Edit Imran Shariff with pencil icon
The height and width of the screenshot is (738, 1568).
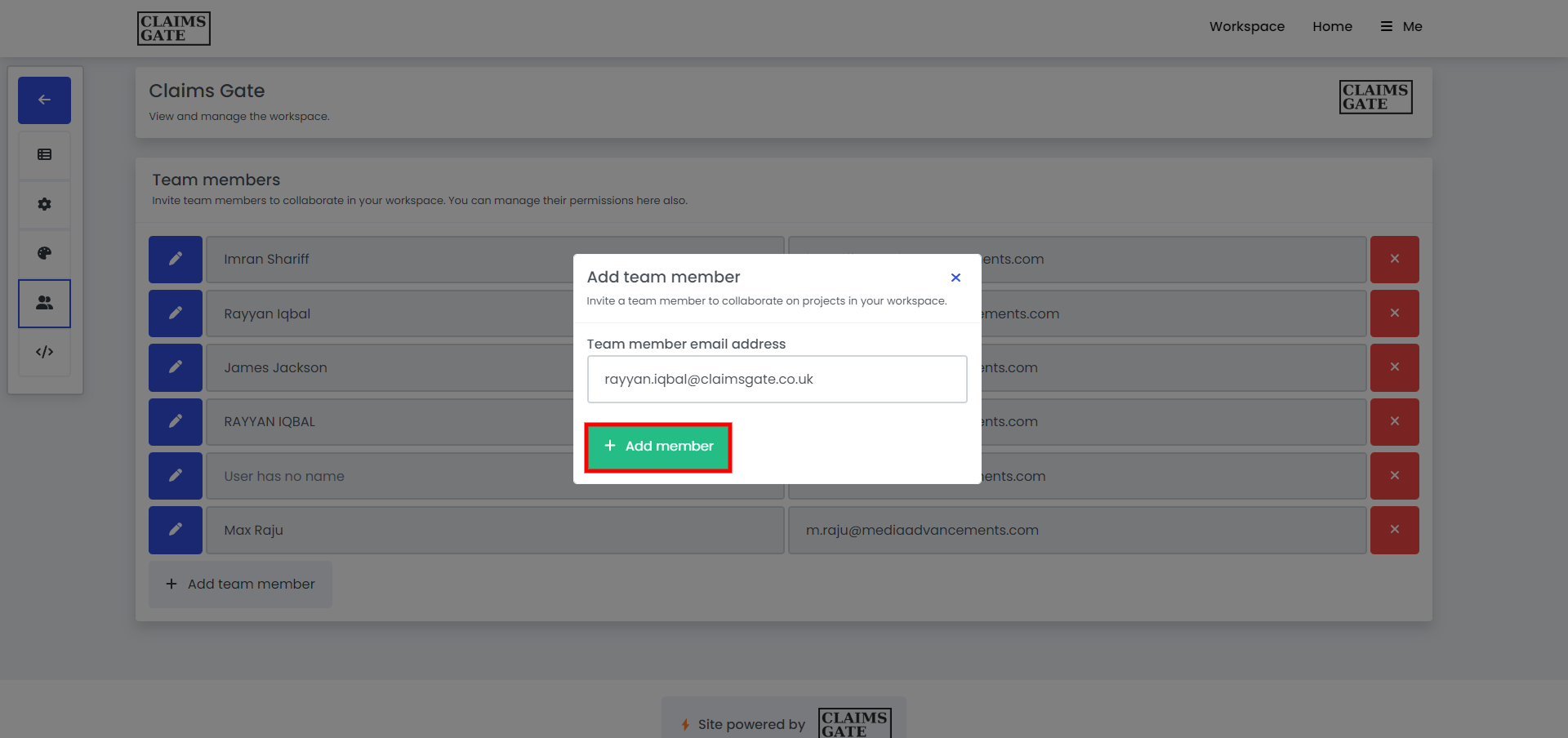tap(175, 260)
